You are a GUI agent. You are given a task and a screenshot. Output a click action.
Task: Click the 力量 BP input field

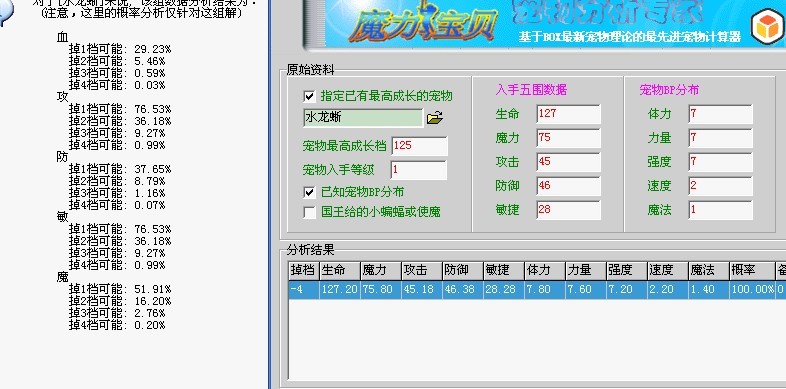click(720, 138)
